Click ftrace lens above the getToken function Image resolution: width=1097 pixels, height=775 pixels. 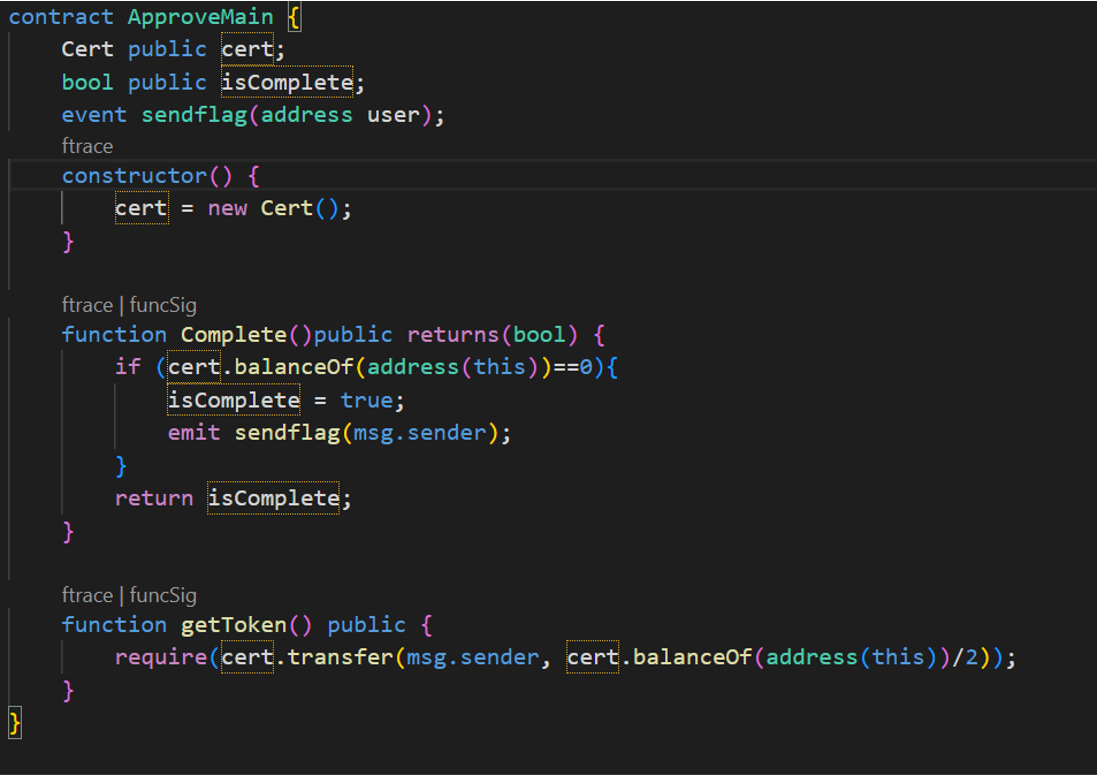click(x=87, y=595)
